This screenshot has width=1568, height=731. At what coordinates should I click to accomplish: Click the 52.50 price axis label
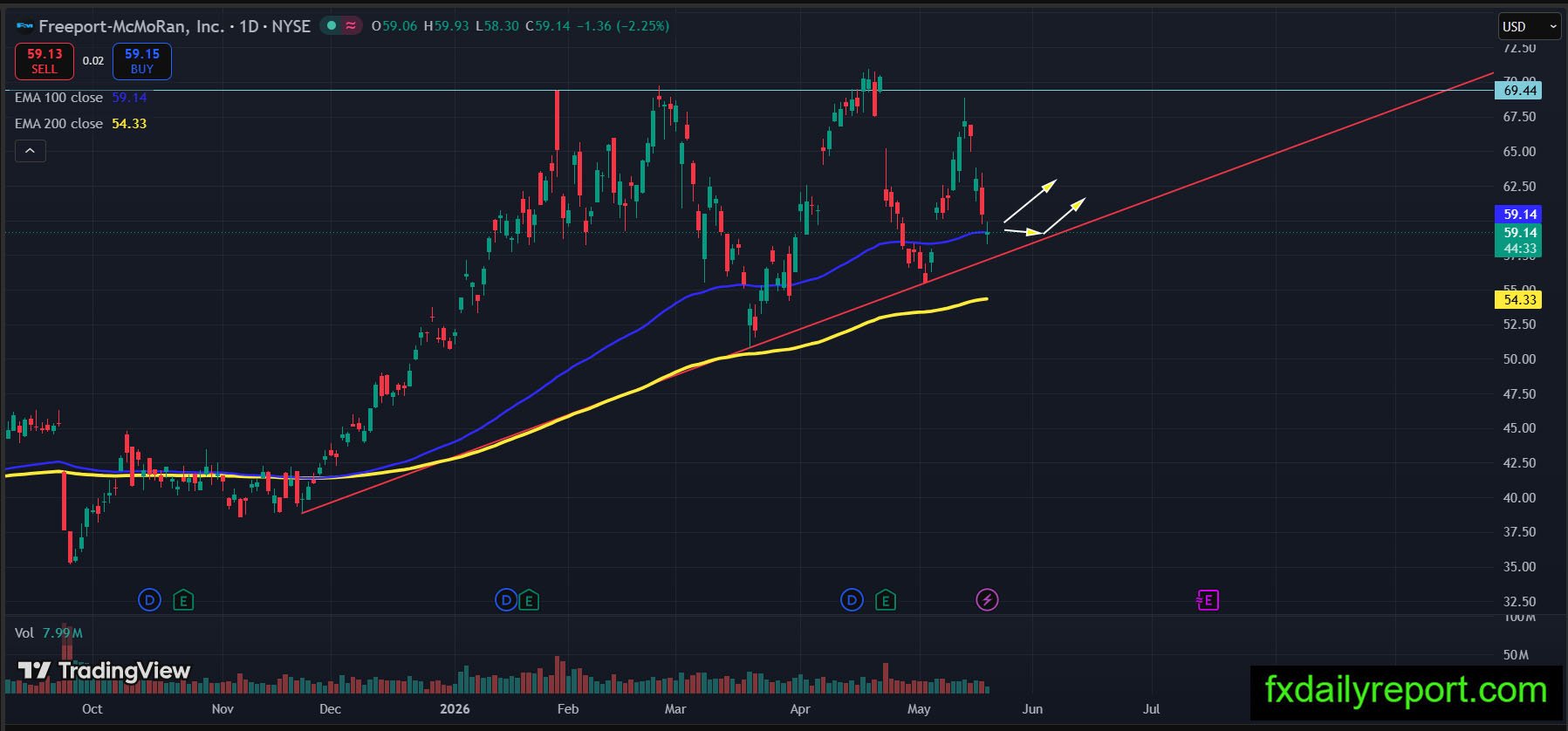point(1519,325)
